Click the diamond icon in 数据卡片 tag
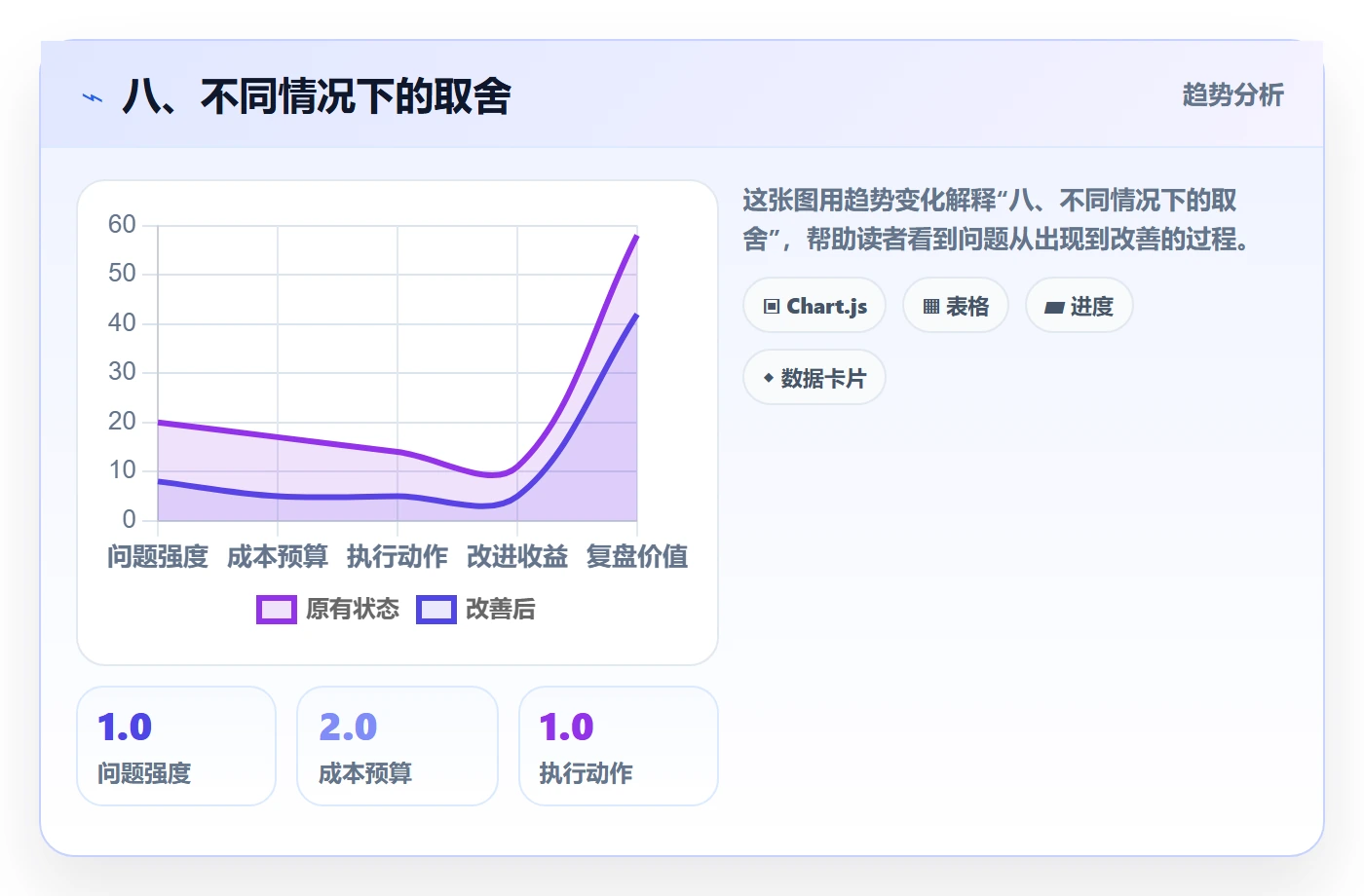 (768, 378)
